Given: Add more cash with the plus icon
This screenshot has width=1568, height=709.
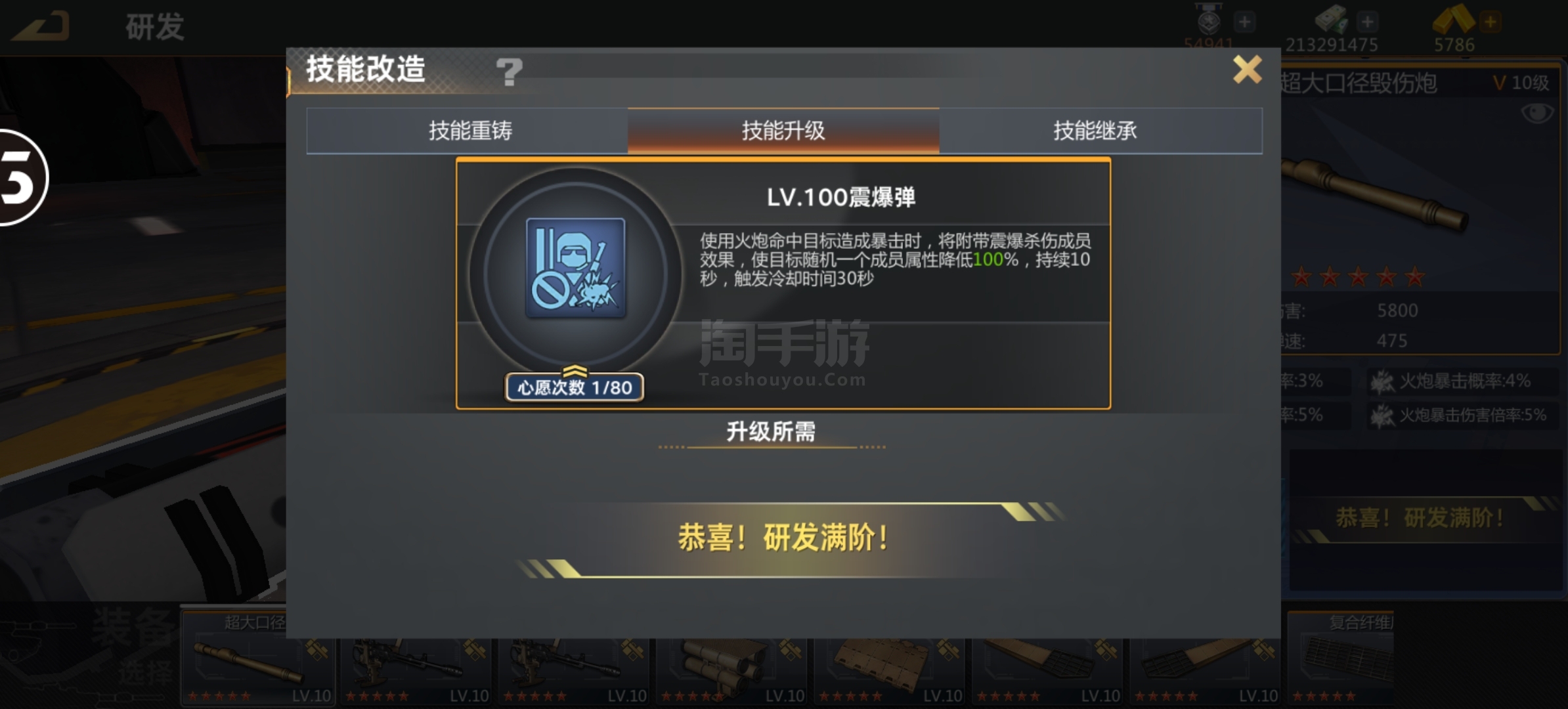Looking at the screenshot, I should 1367,22.
